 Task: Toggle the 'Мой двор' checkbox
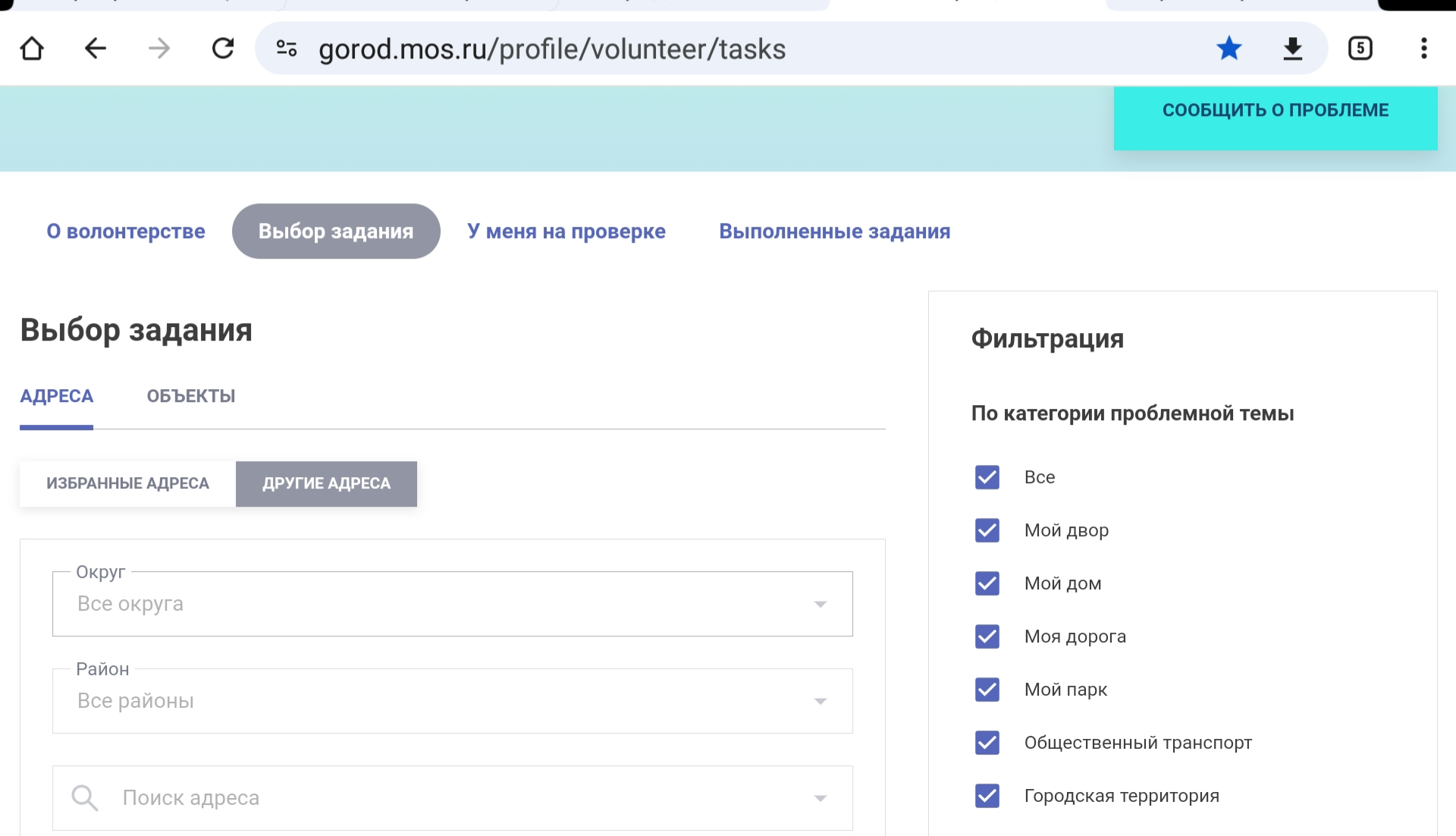pos(987,530)
